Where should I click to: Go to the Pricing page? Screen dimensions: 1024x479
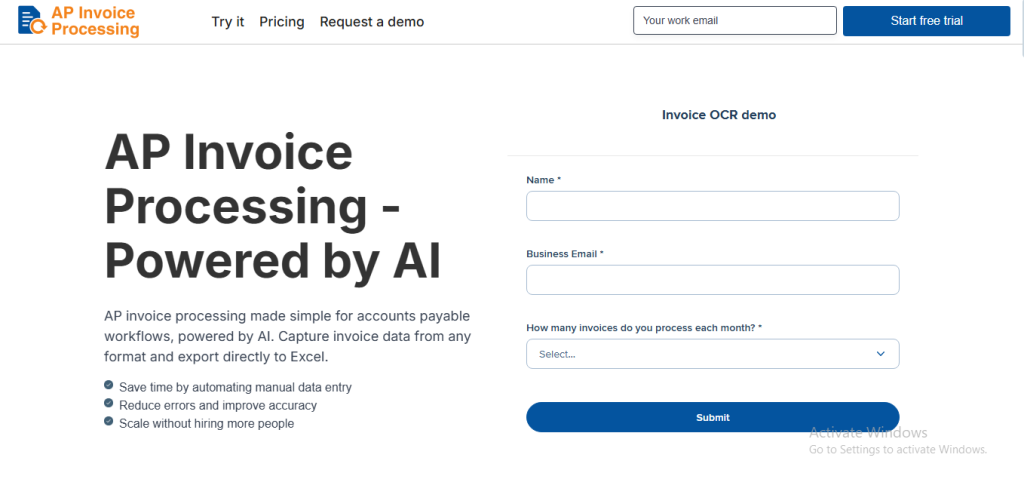(x=282, y=22)
